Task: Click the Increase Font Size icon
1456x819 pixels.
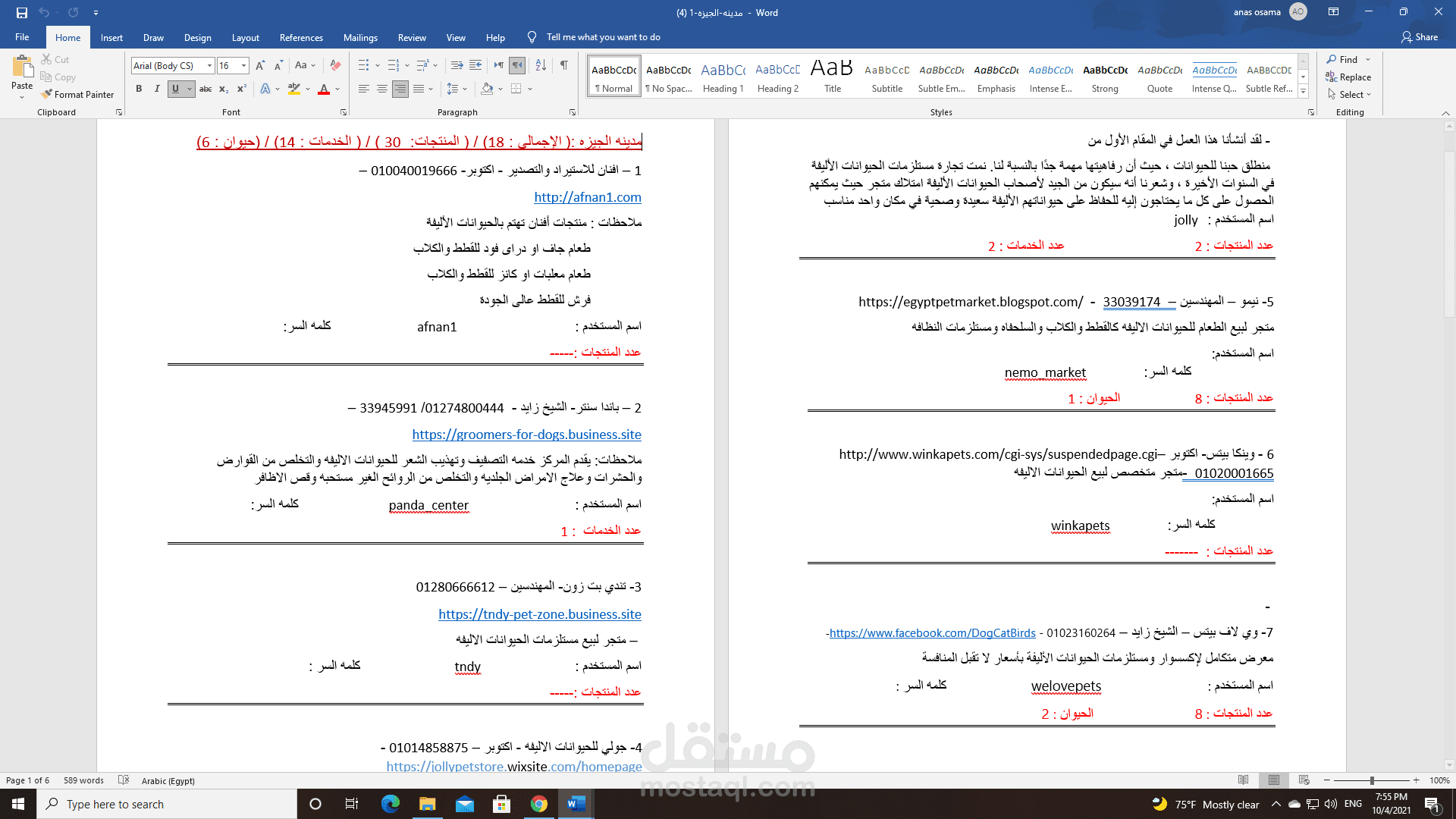Action: pyautogui.click(x=260, y=65)
